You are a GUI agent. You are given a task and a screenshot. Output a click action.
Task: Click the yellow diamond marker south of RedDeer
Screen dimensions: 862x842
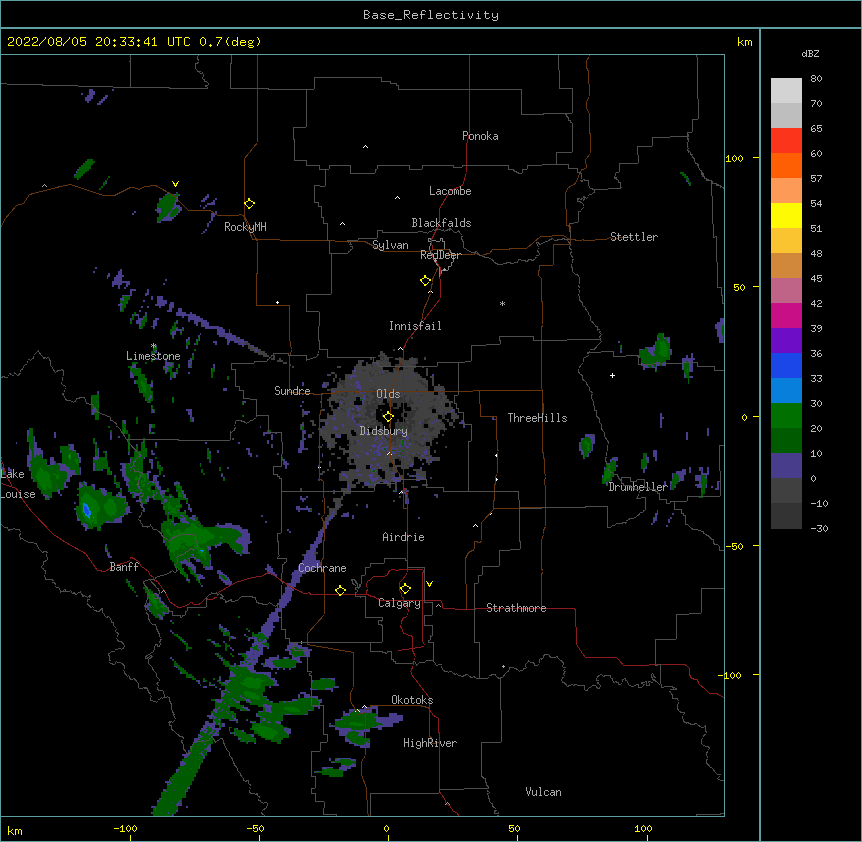[x=425, y=281]
